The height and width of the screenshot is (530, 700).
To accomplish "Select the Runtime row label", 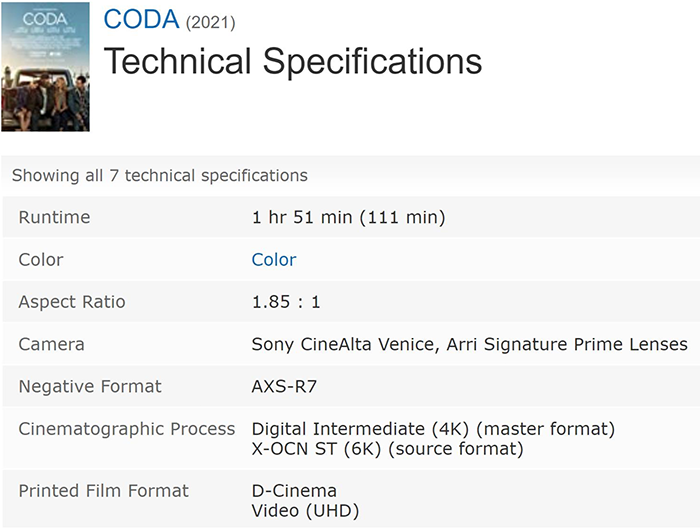I will click(54, 217).
